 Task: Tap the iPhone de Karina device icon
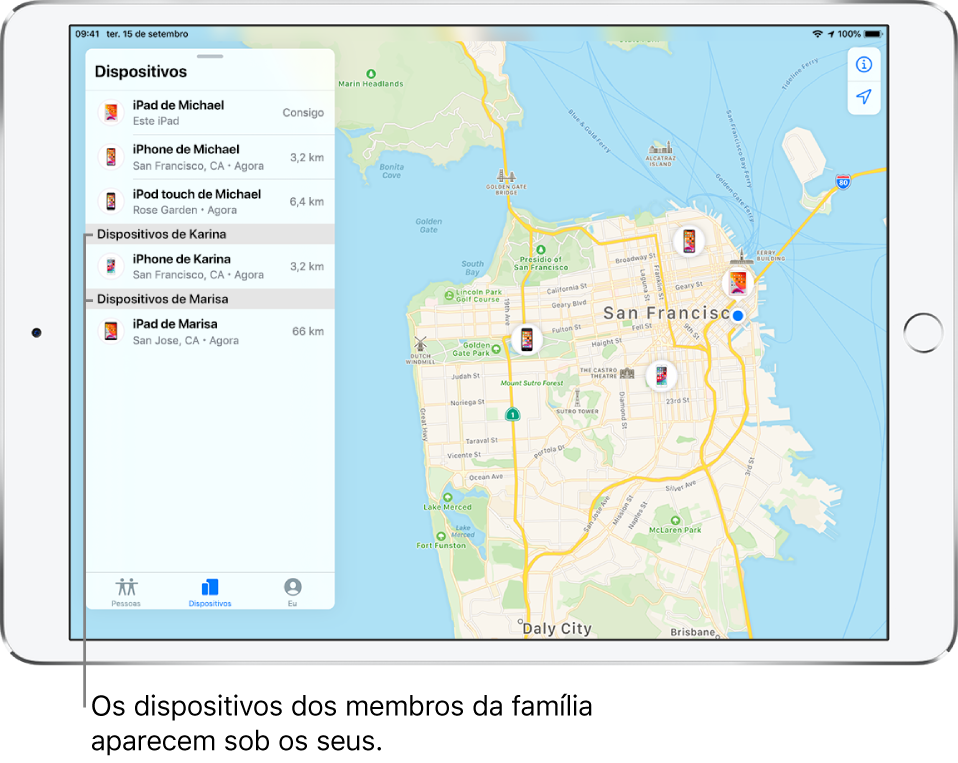pos(111,266)
